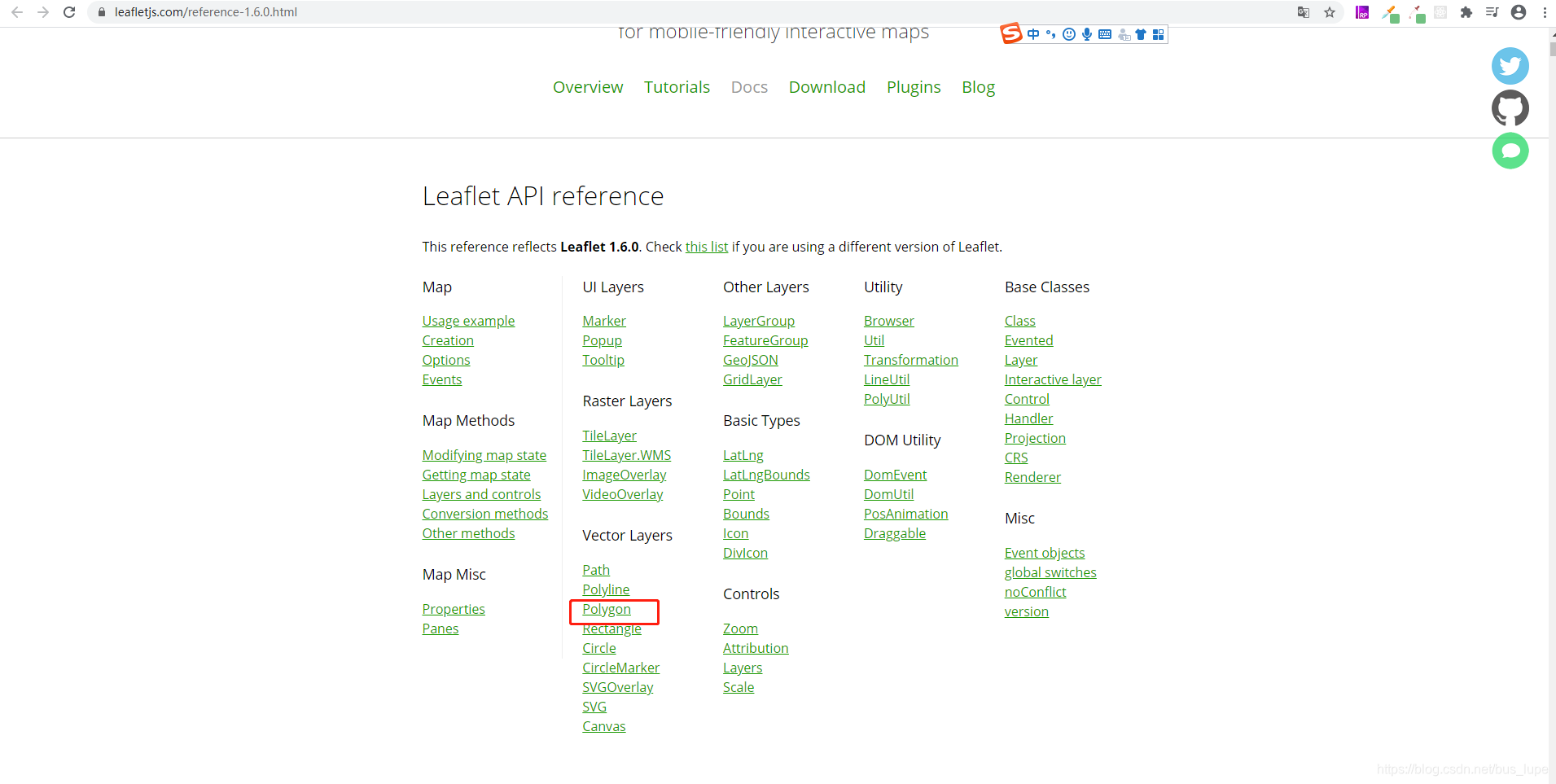Open the Blog nav item
Screen dimensions: 1556x784
point(979,87)
